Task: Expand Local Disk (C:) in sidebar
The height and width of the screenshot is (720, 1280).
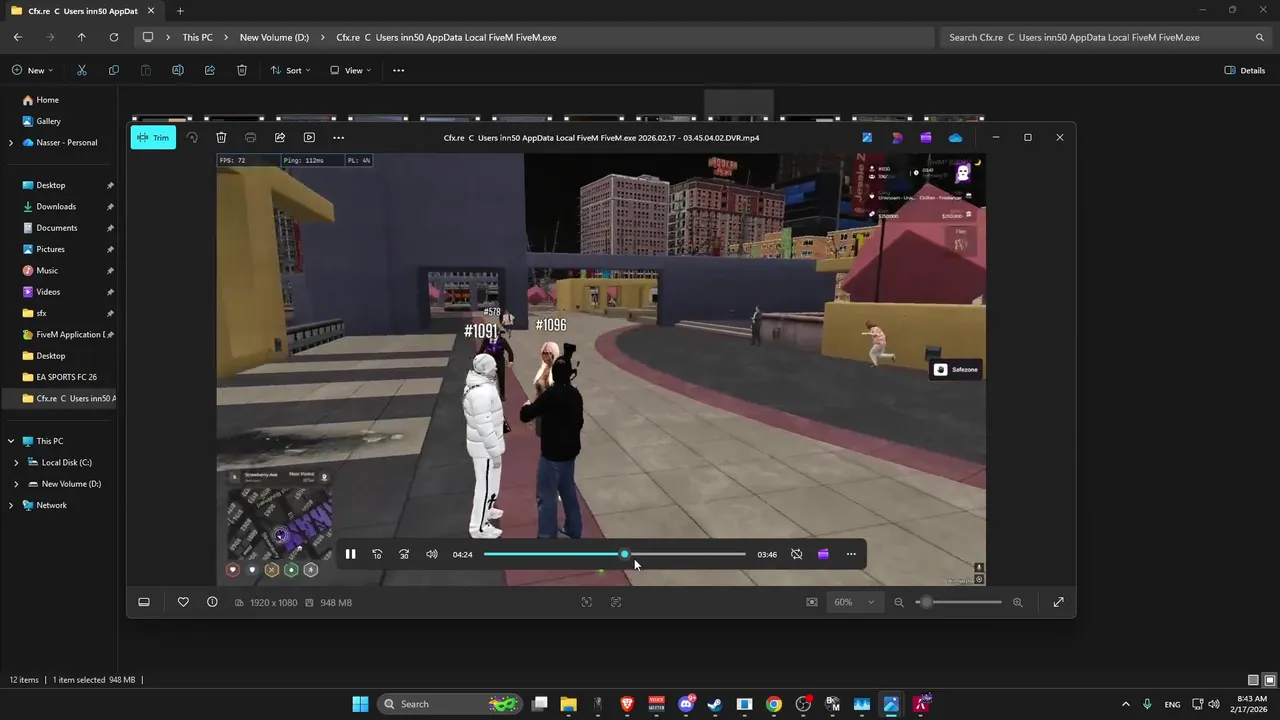Action: [x=16, y=463]
